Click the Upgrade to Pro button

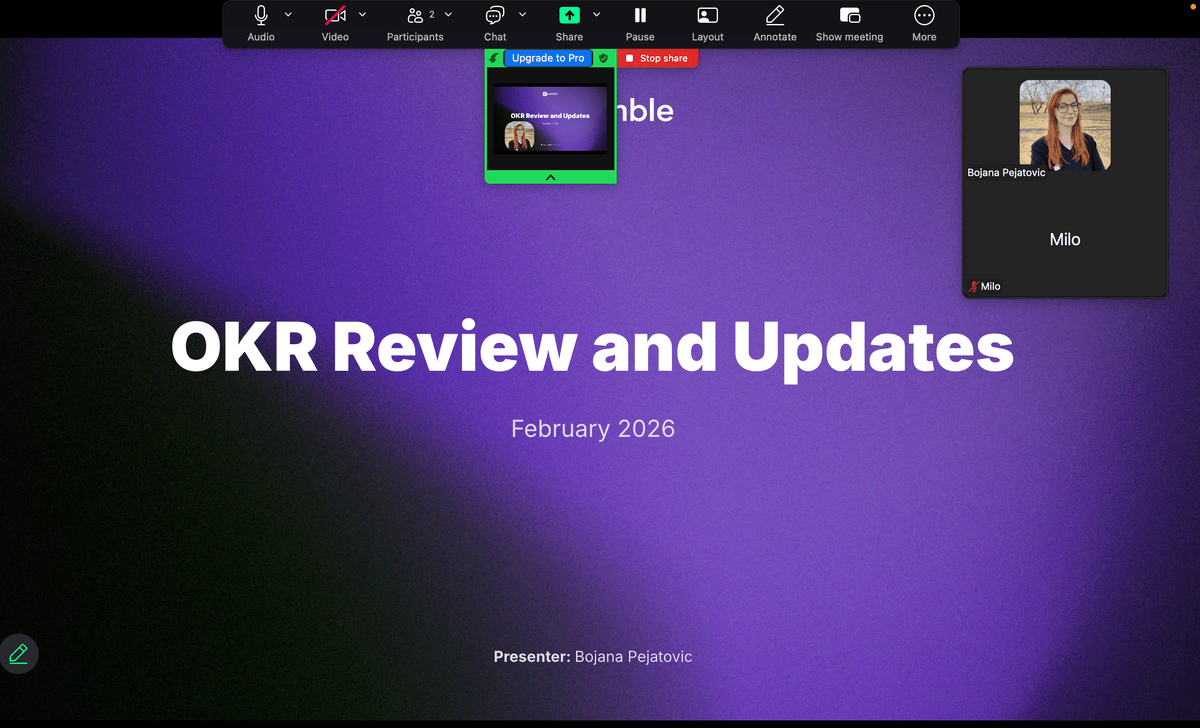point(548,58)
